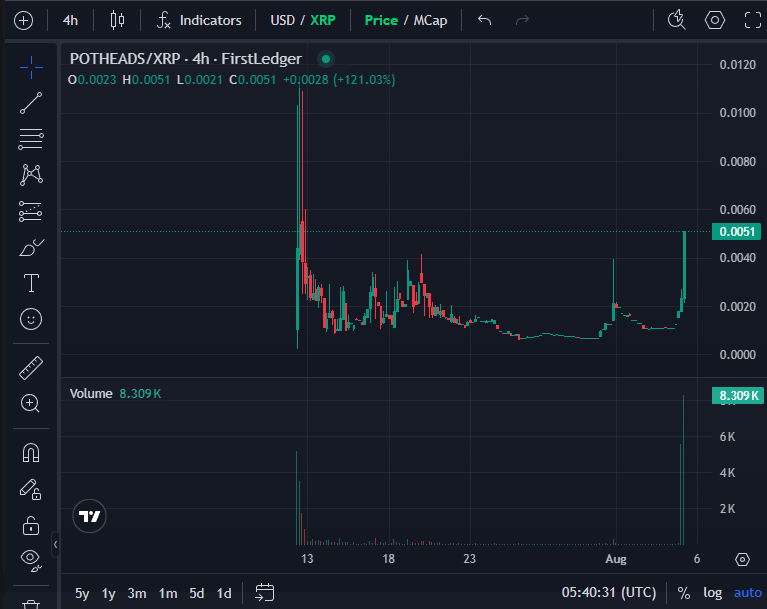The height and width of the screenshot is (609, 767).
Task: Select the brush drawing tool
Action: pos(31,248)
